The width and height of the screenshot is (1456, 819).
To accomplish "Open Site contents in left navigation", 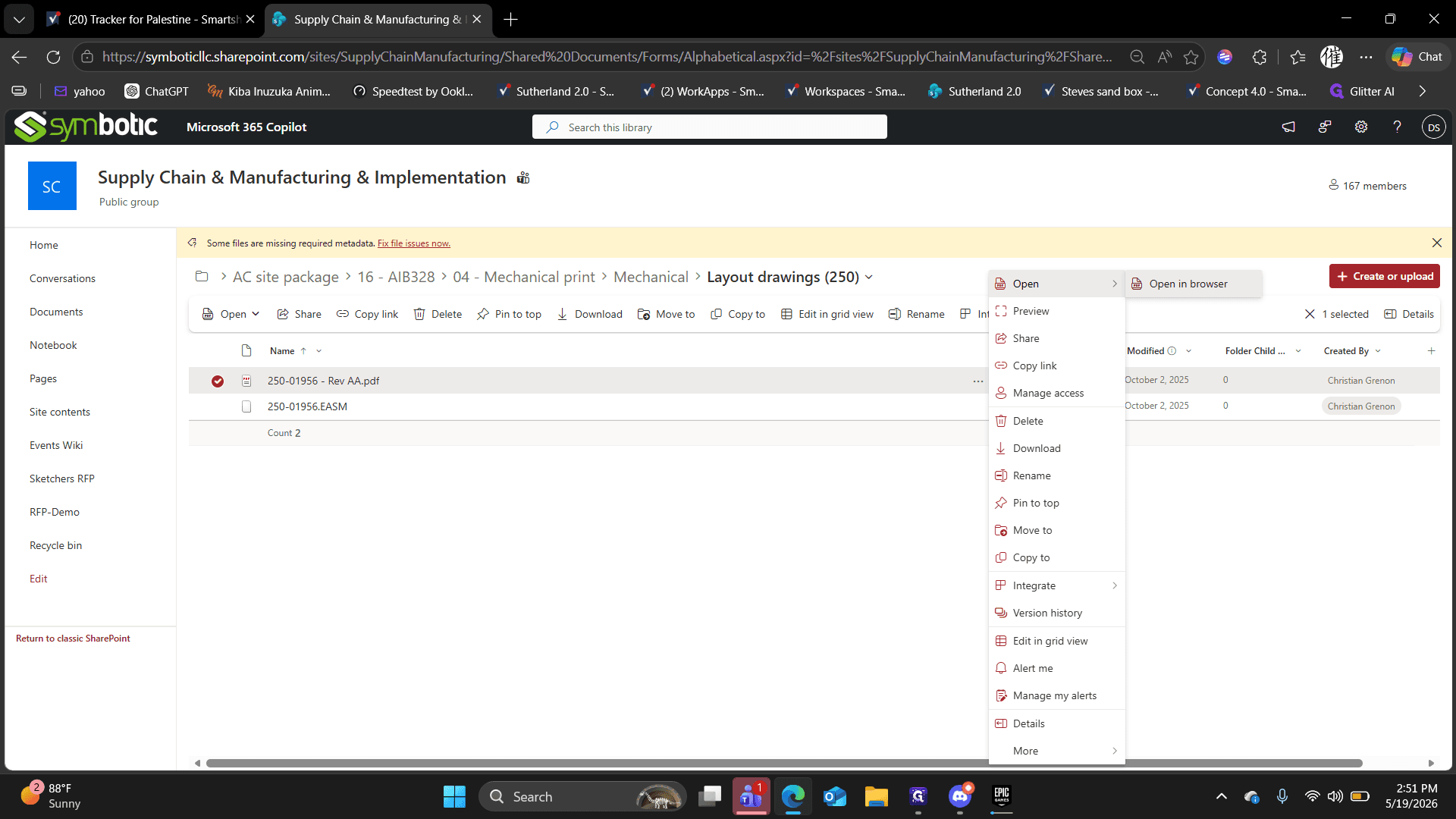I will click(x=60, y=412).
